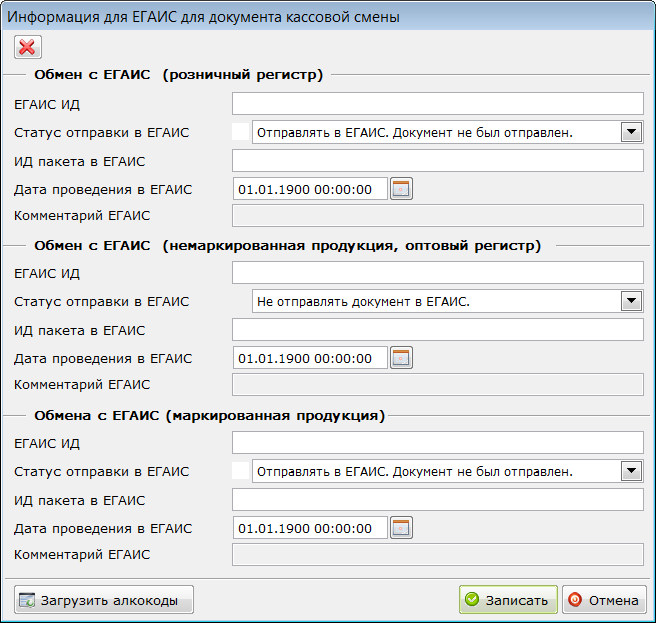Toggle checkbox beside marked products send status

coord(241,471)
